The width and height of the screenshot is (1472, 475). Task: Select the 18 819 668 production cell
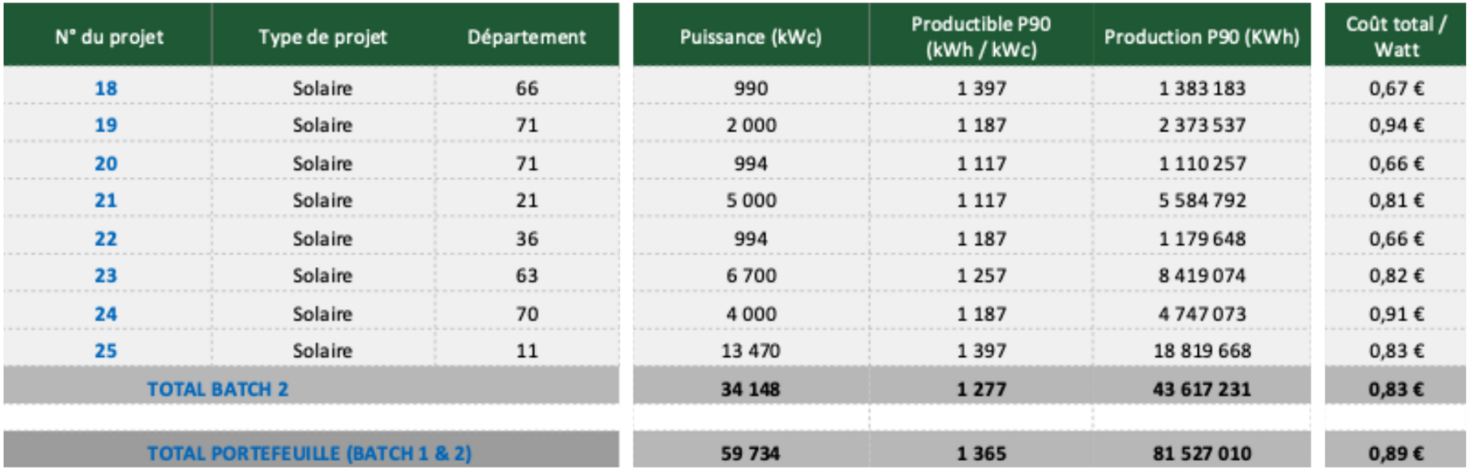point(1202,351)
